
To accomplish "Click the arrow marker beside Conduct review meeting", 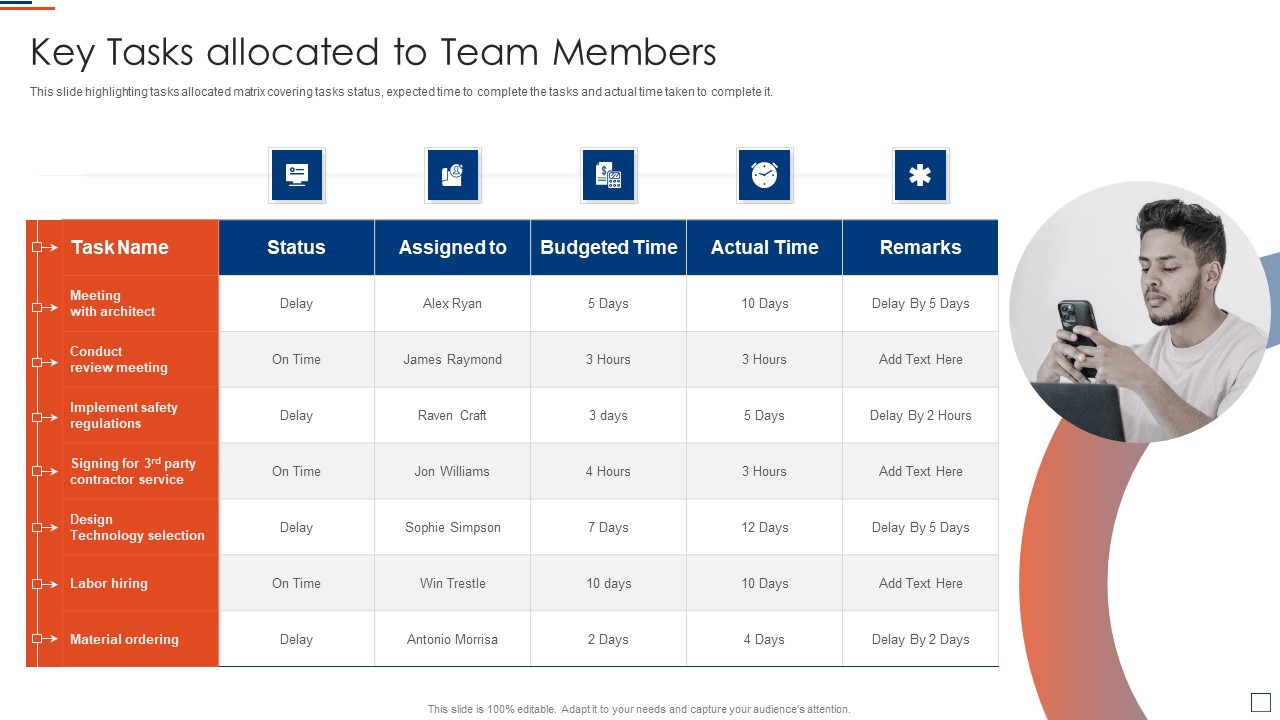I will tap(44, 362).
